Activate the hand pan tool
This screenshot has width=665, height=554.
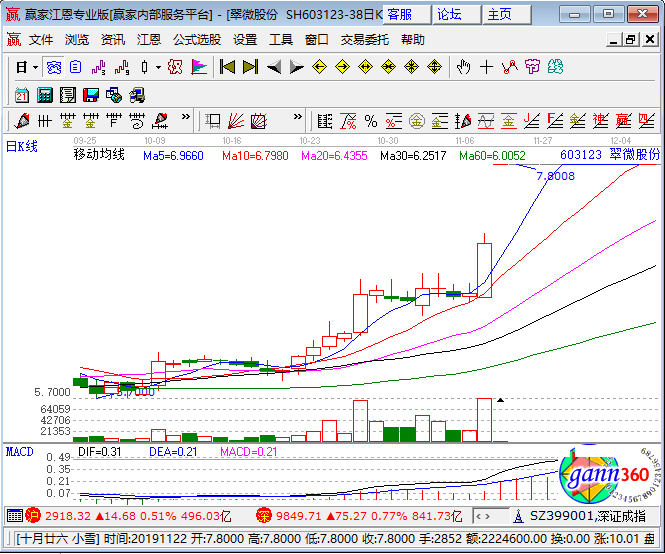click(x=463, y=67)
